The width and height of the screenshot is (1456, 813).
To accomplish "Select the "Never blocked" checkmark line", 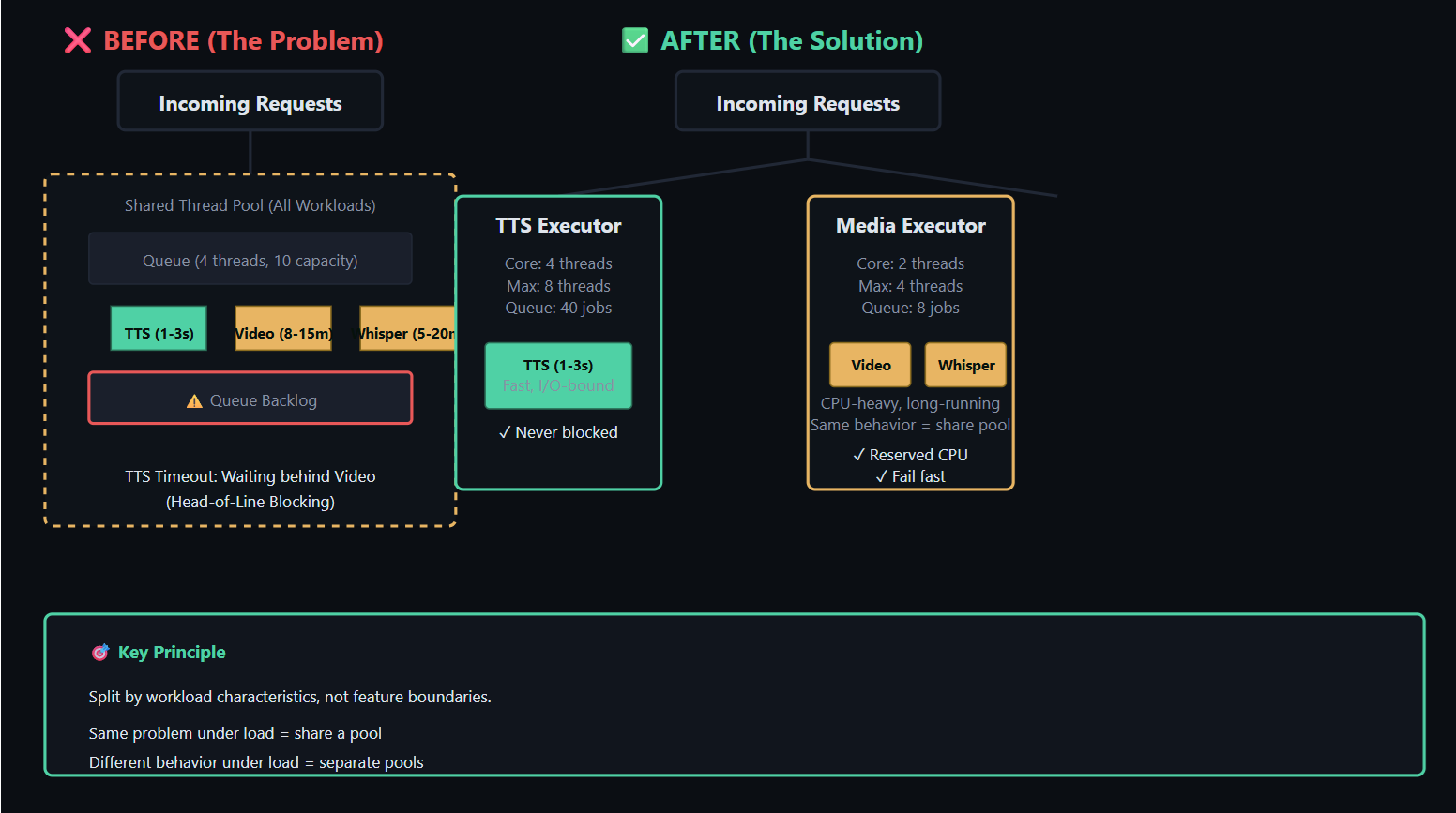I will (558, 432).
